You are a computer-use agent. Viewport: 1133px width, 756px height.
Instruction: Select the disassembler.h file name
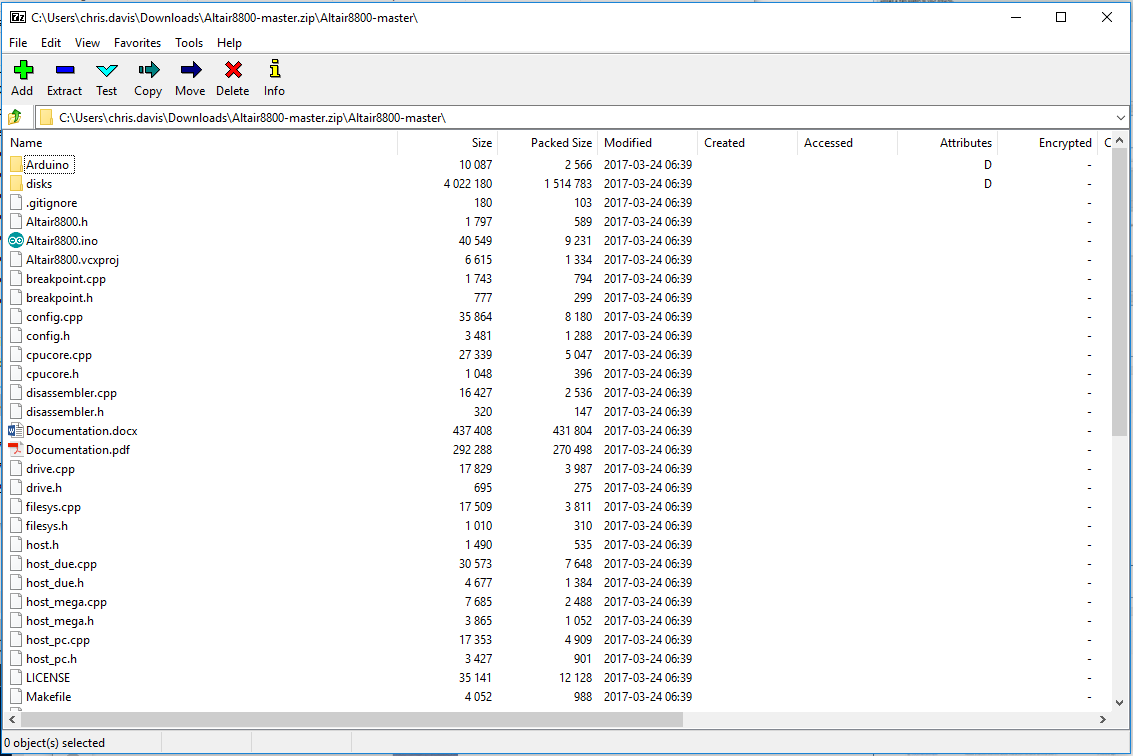65,412
